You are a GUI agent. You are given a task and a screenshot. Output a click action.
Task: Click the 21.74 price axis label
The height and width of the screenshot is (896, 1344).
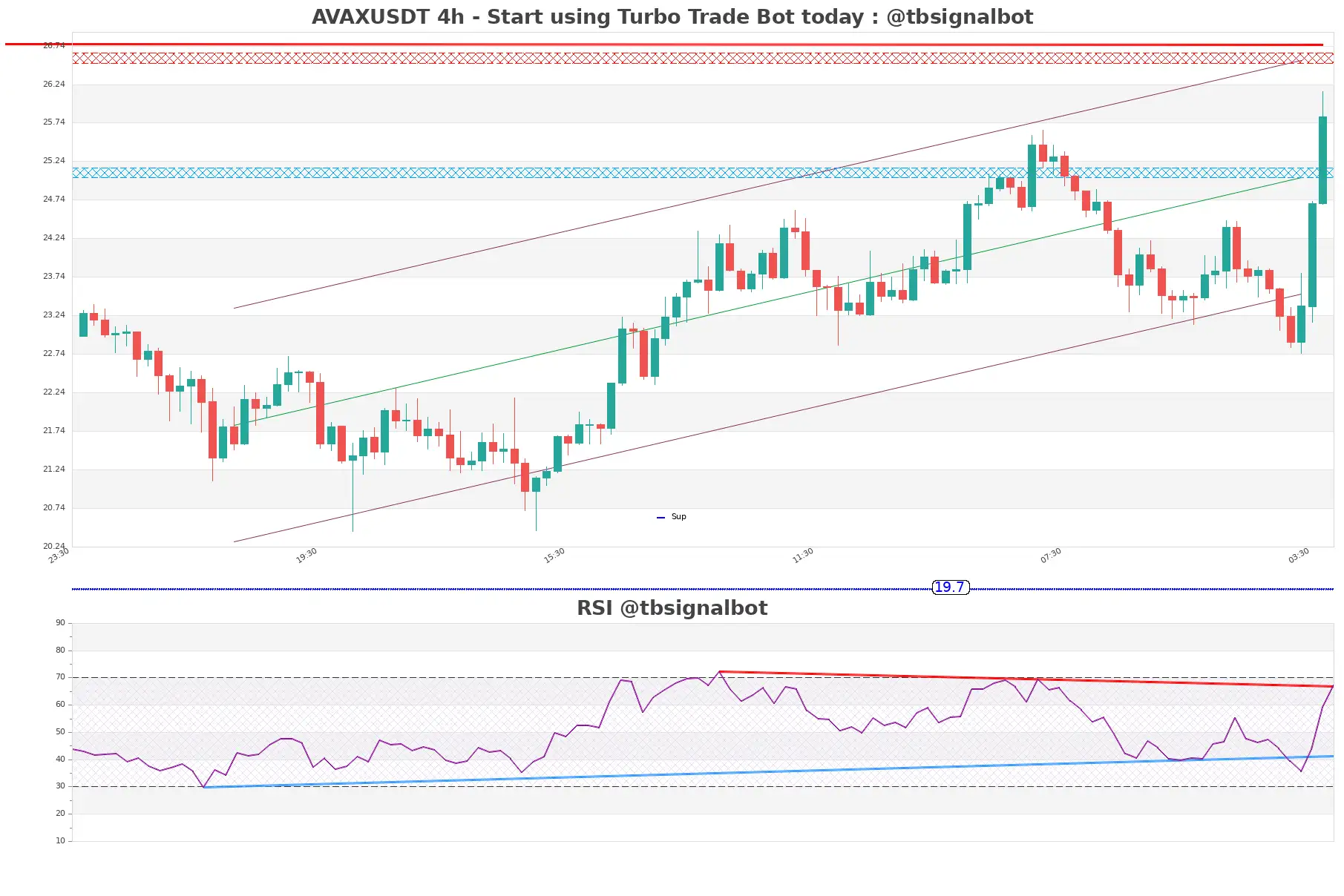coord(53,431)
